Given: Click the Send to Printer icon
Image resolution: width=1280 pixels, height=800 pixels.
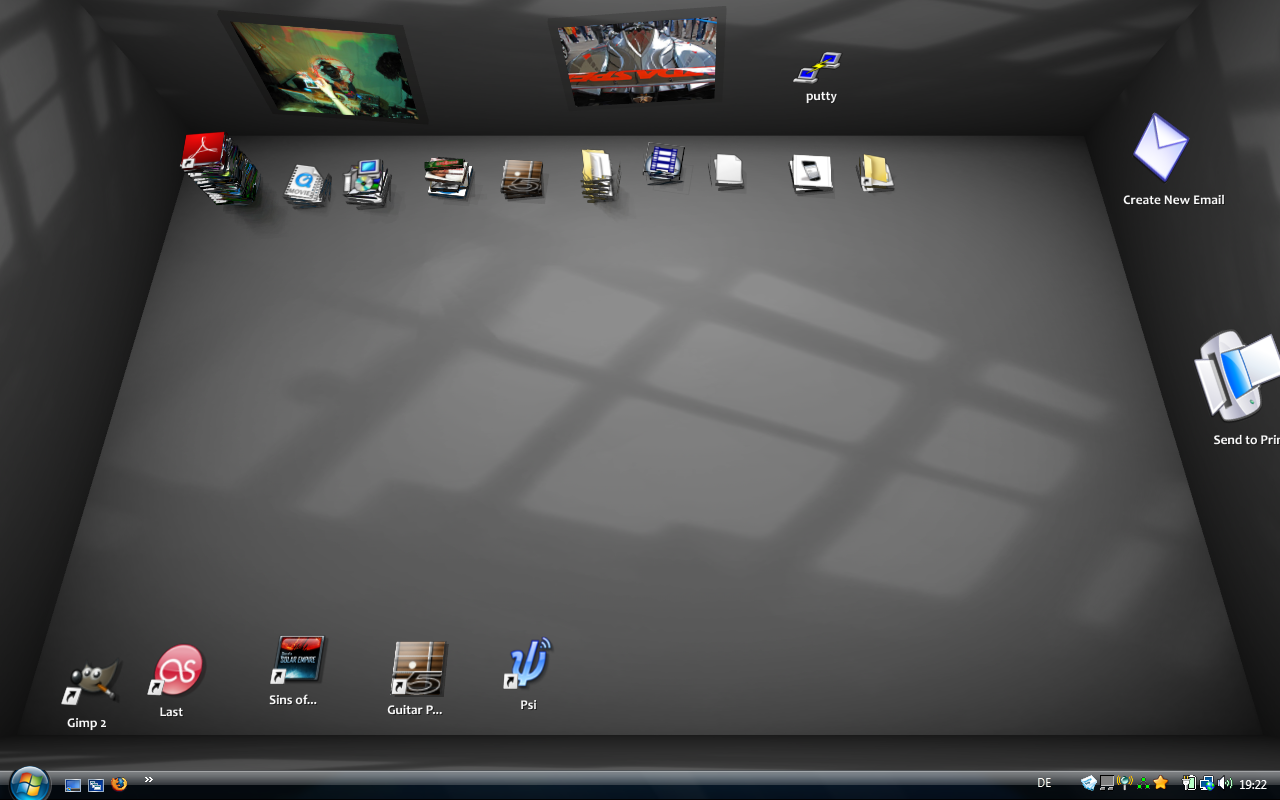Looking at the screenshot, I should 1238,377.
